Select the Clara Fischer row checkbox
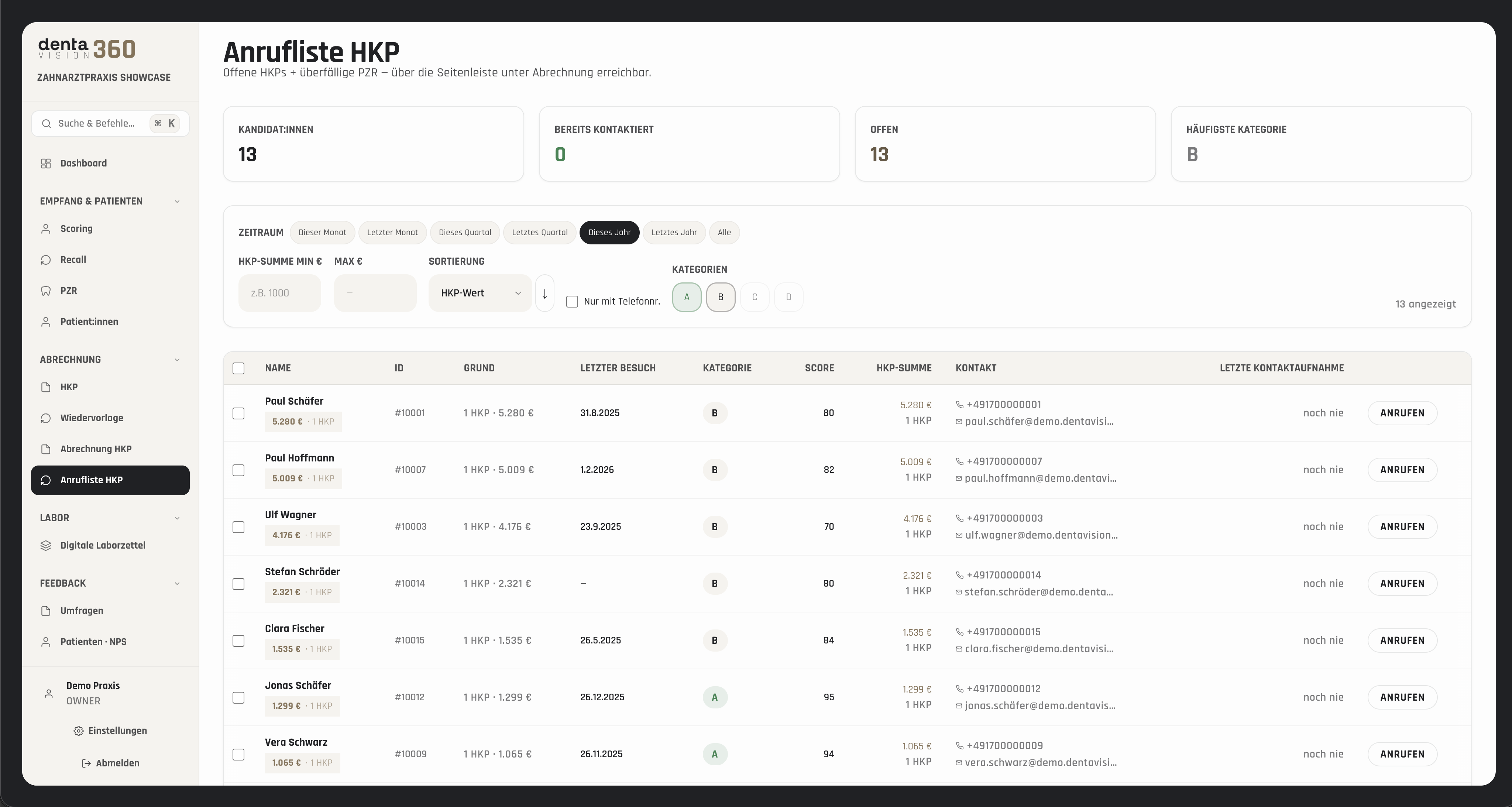1512x807 pixels. [x=238, y=641]
